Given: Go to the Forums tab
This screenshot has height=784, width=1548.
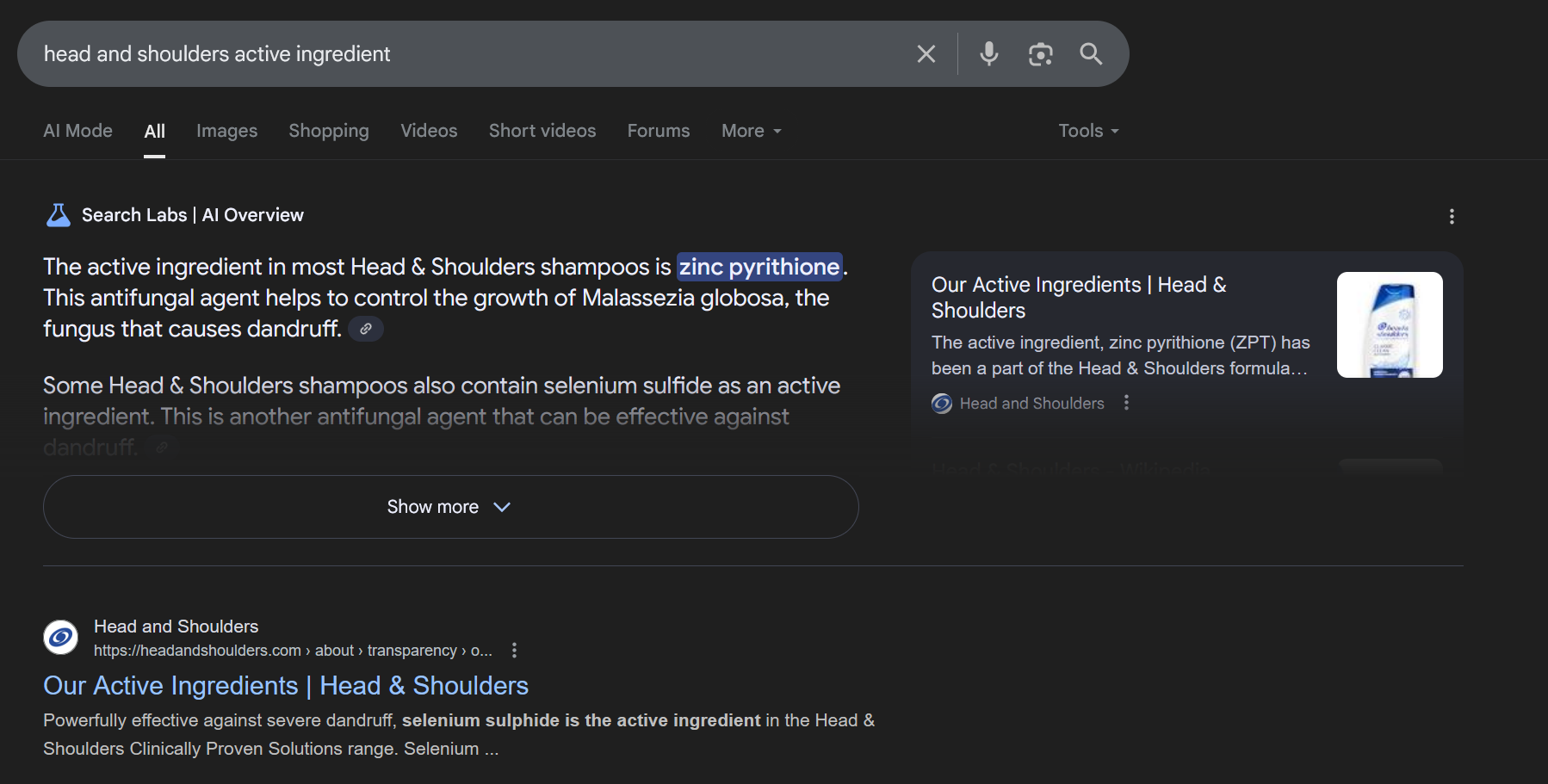Looking at the screenshot, I should [659, 131].
